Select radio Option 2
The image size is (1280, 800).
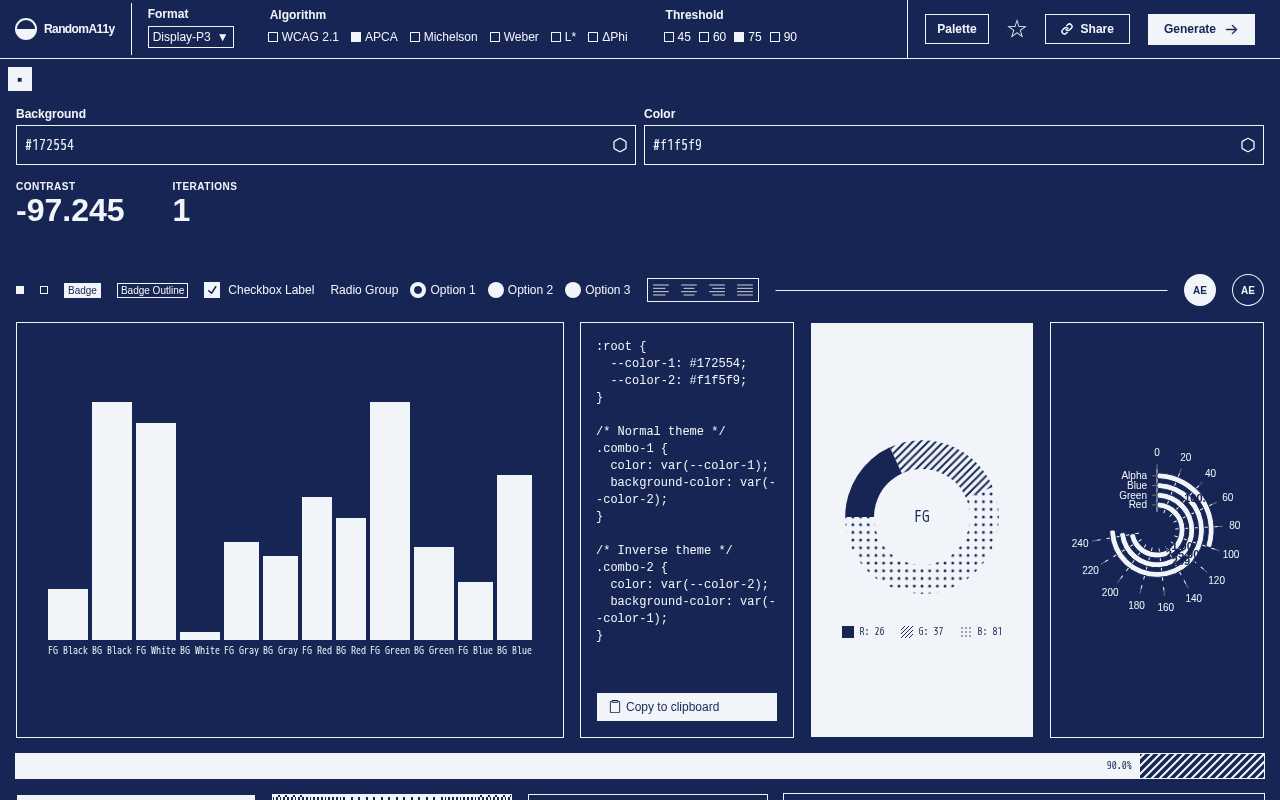[496, 290]
